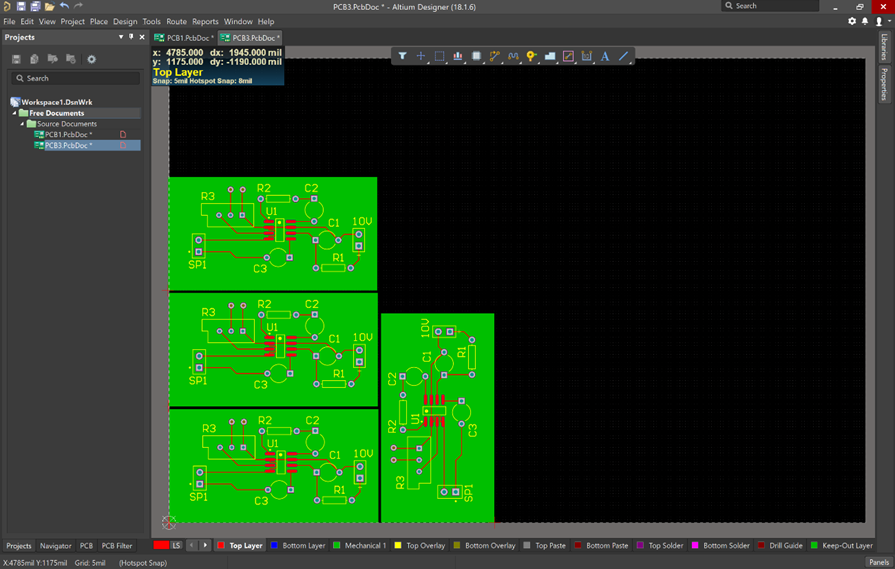Open the Projects panel dropdown arrow
895x569 pixels.
[x=121, y=37]
